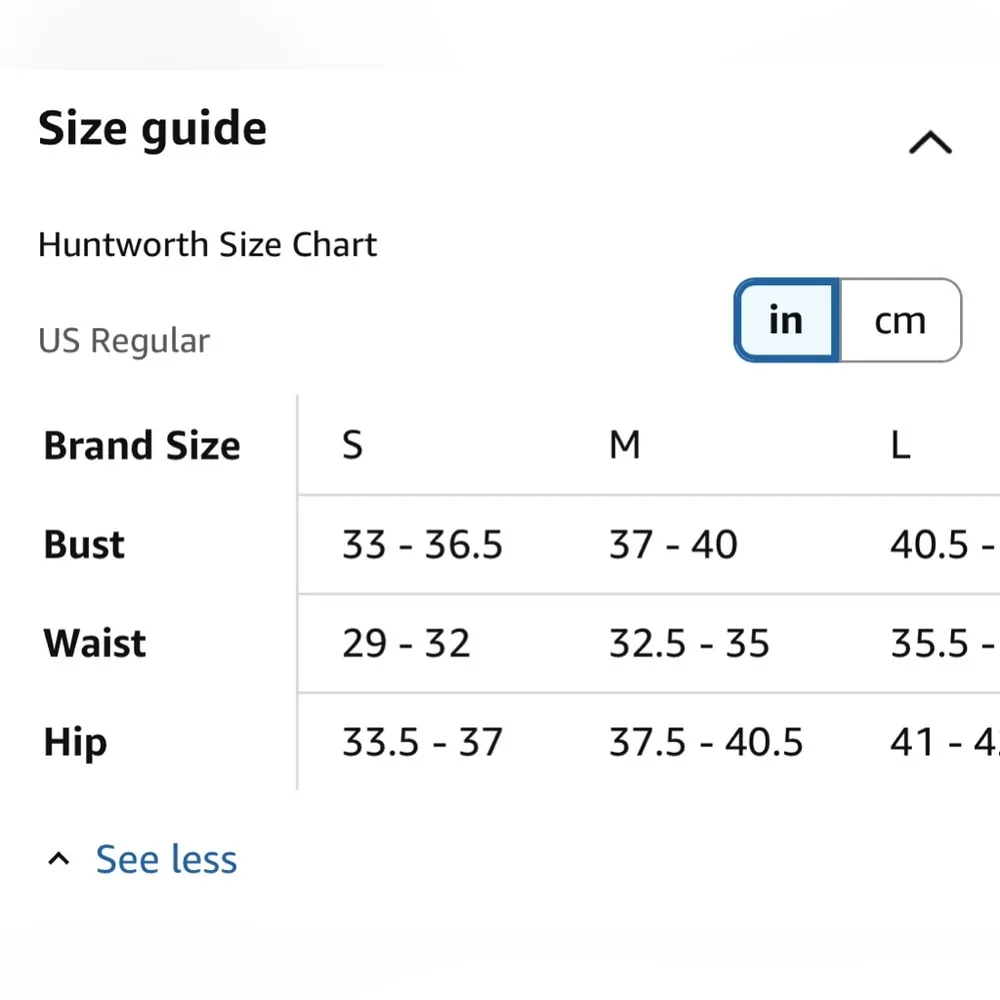Click the Size guide heading
Image resolution: width=1000 pixels, height=1000 pixels.
(153, 129)
